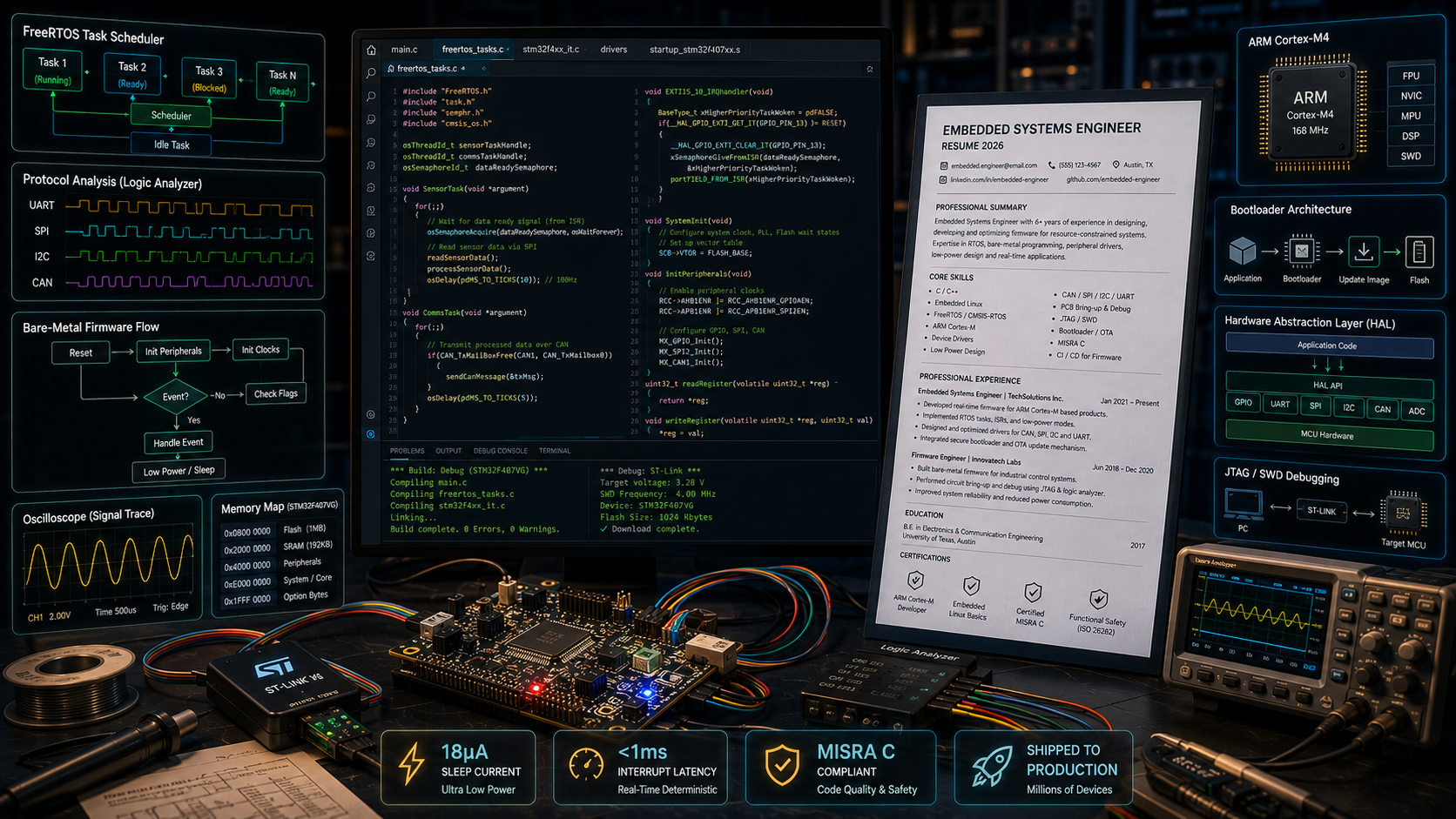The height and width of the screenshot is (819, 1456).
Task: Click the HAL API bar
Action: 1329,385
